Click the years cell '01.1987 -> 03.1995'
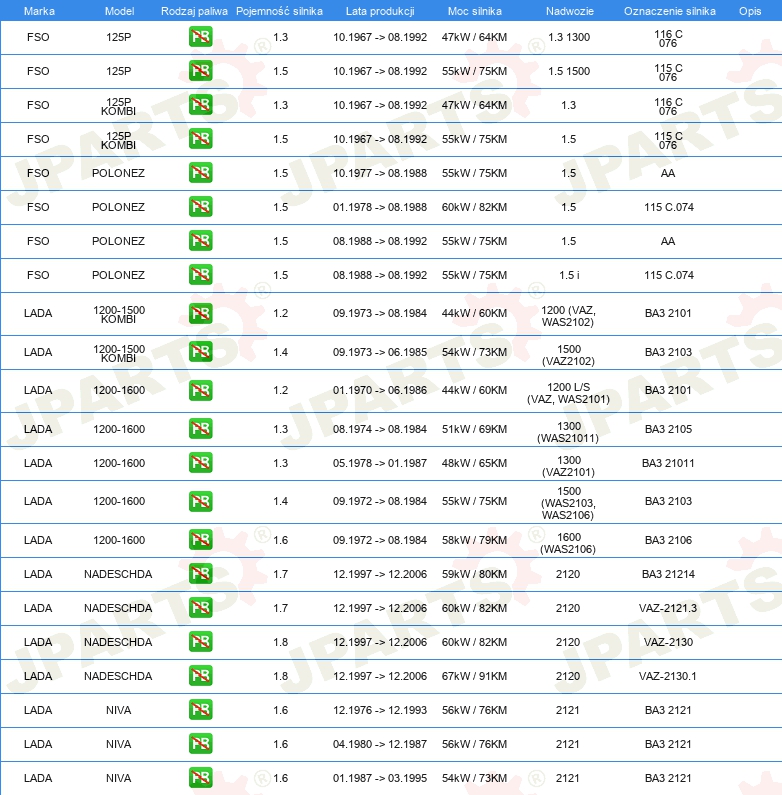This screenshot has width=782, height=795. pos(380,778)
